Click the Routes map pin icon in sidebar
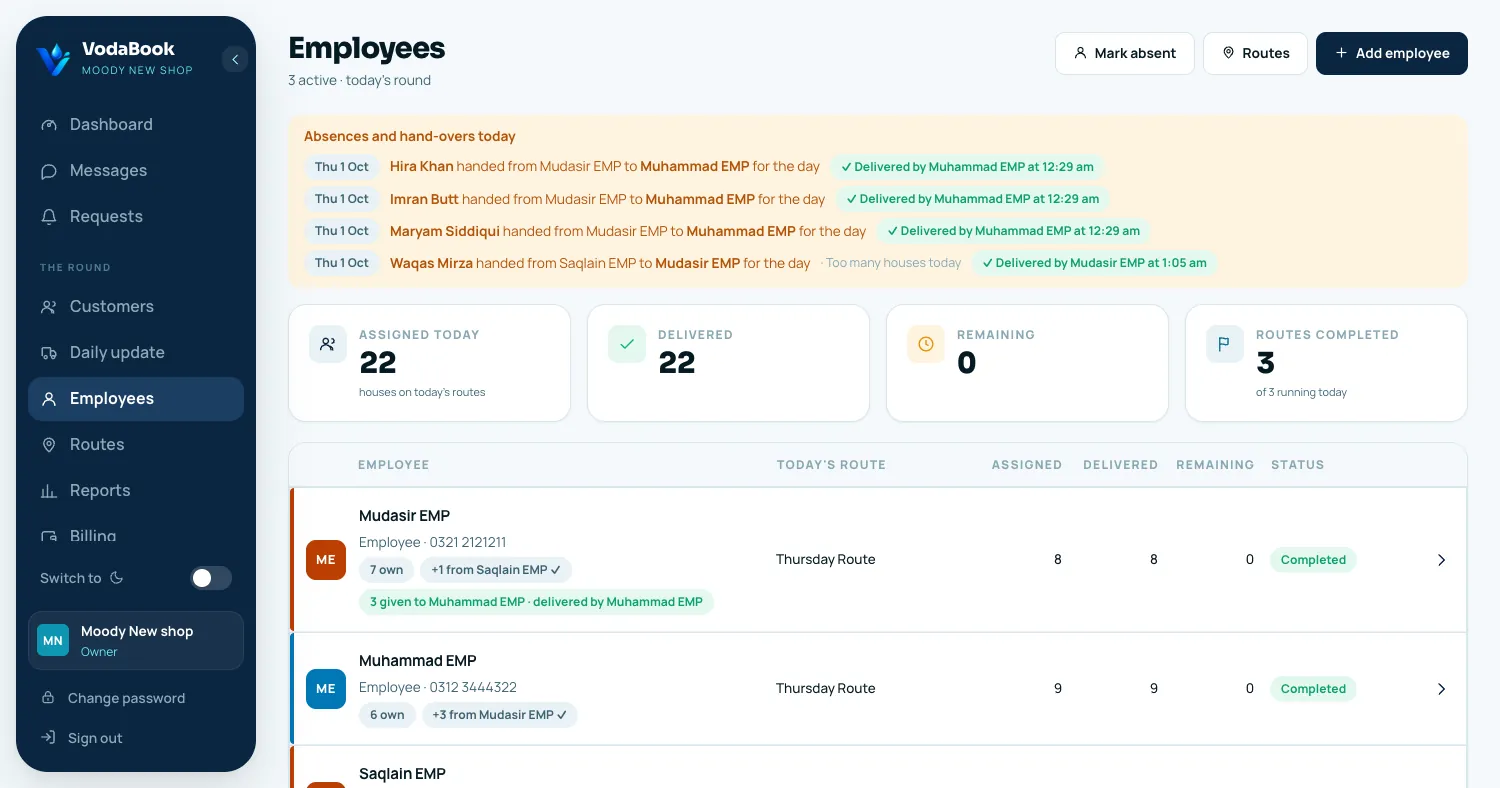1500x788 pixels. click(x=48, y=445)
